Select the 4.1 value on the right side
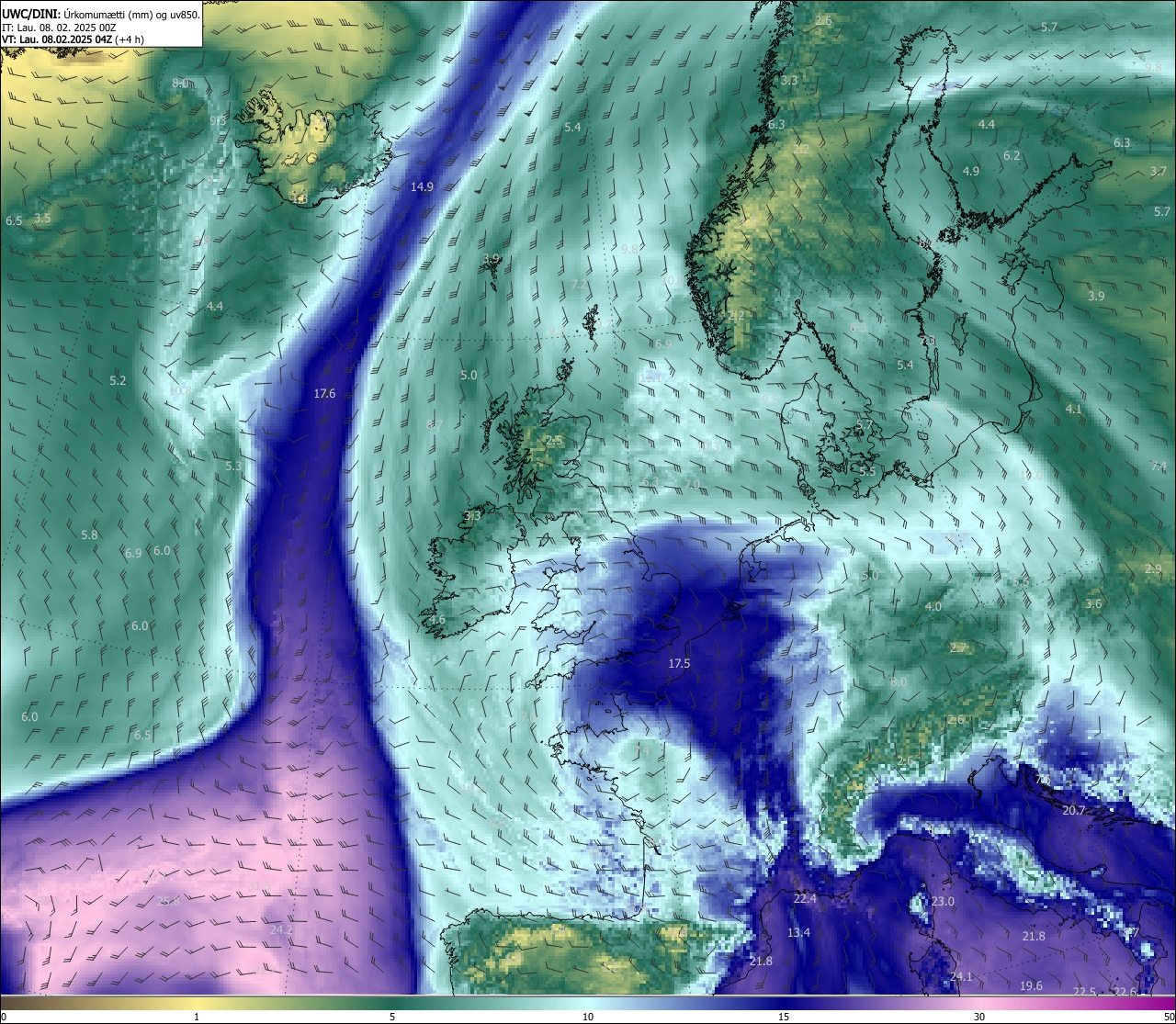 point(1073,409)
